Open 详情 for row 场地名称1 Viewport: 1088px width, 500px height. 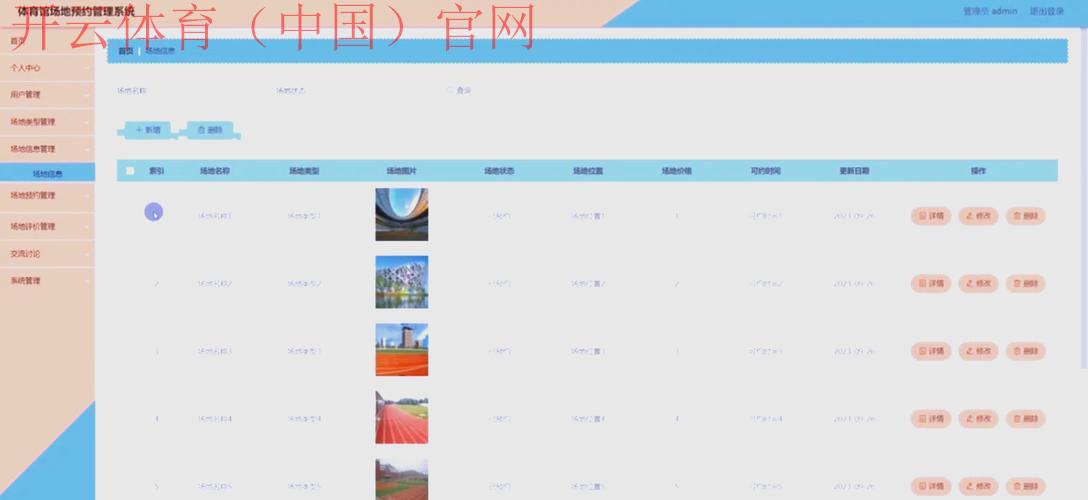coord(930,216)
